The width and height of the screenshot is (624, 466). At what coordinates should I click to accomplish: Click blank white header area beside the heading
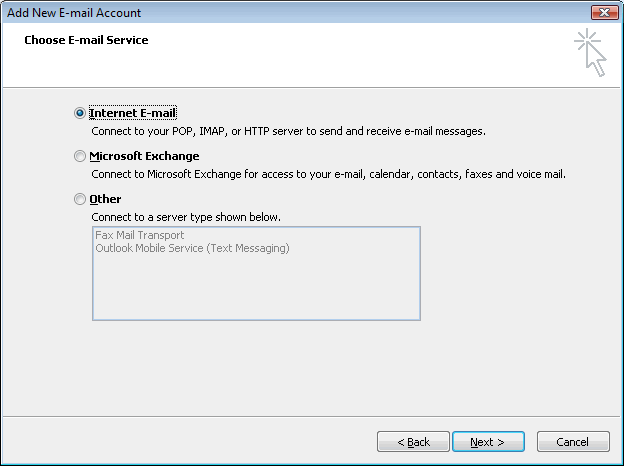(350, 55)
